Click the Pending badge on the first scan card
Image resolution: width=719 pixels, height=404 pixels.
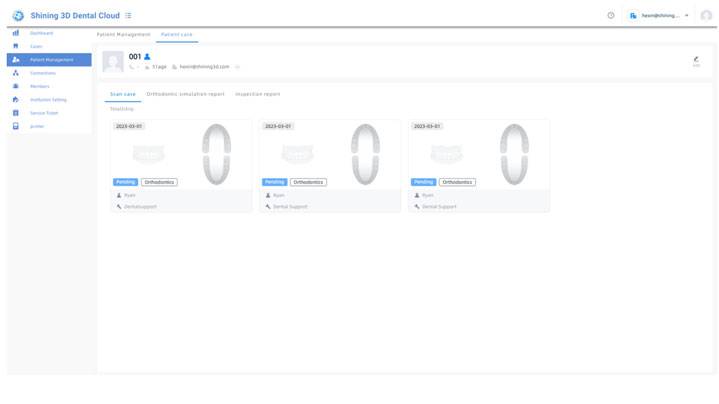(125, 182)
